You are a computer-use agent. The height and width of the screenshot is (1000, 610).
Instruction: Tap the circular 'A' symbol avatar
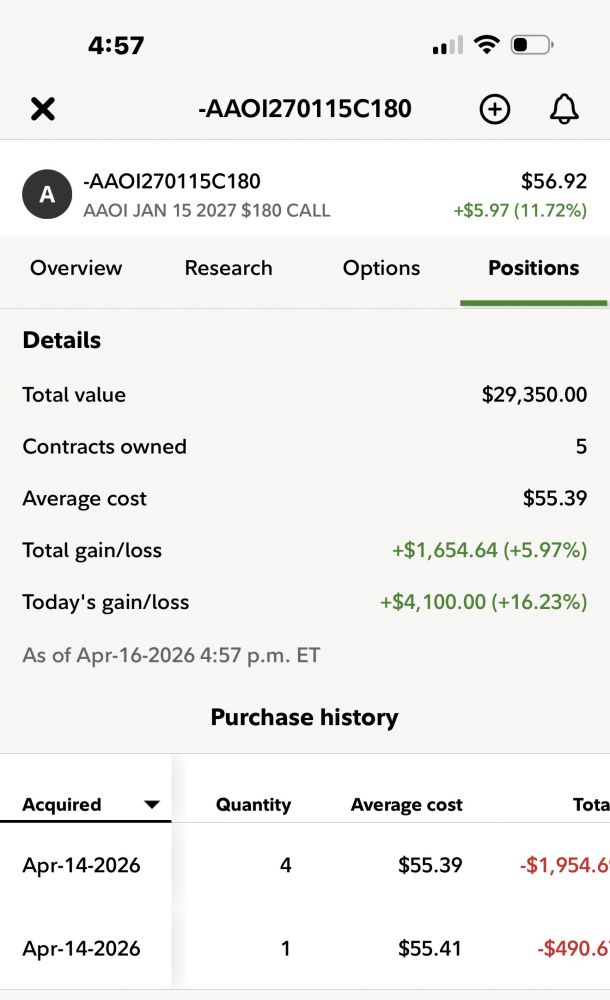pos(47,195)
